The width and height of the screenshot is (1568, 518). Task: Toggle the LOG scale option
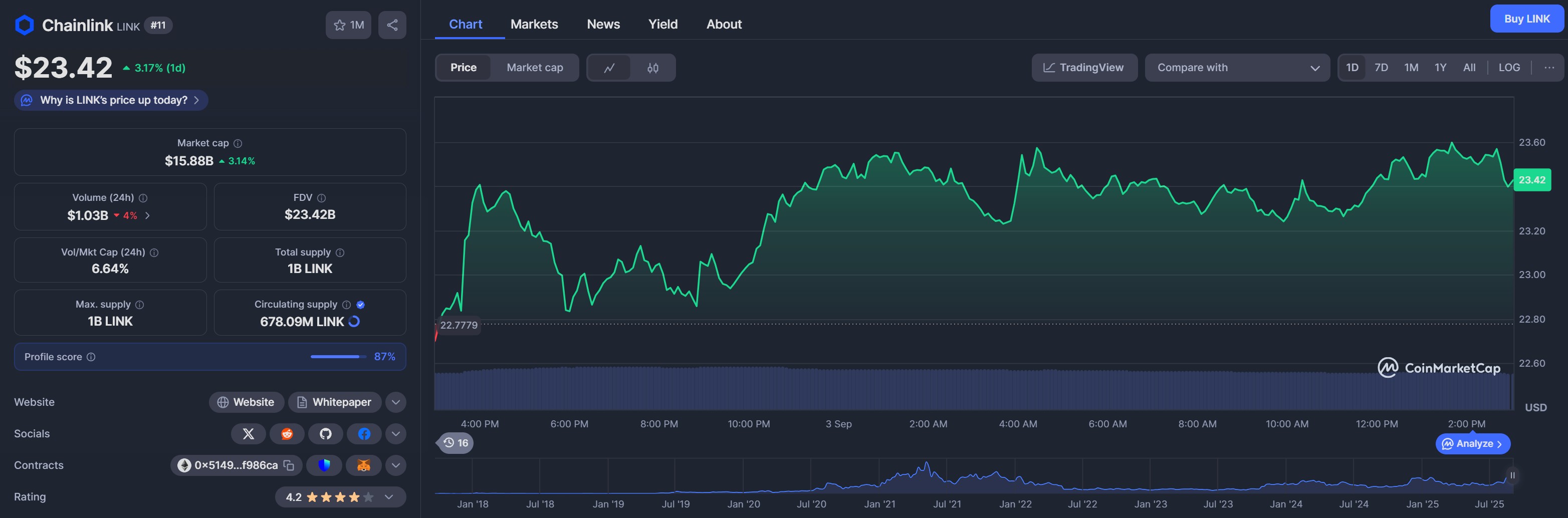tap(1508, 68)
